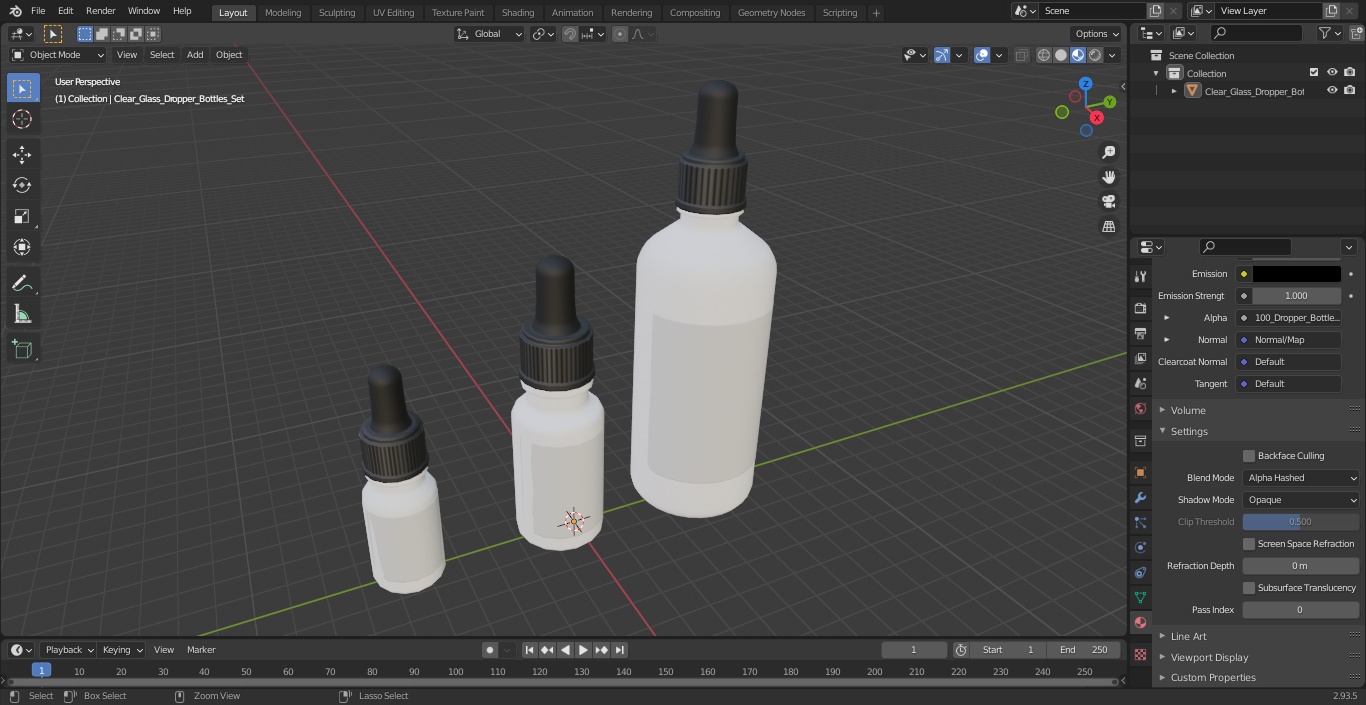
Task: Toggle Collection exclude checkbox in outliner
Action: pos(1314,73)
